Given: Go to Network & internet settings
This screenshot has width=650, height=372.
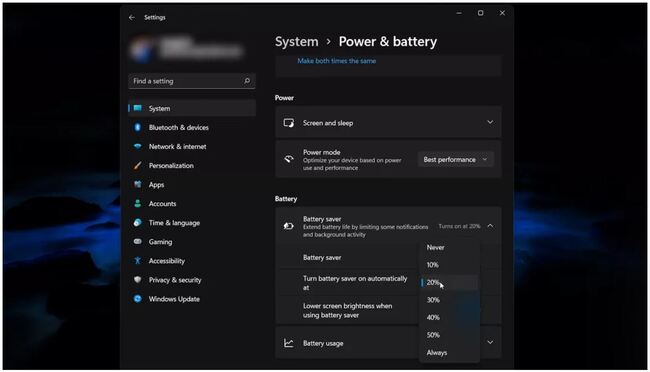Looking at the screenshot, I should pos(192,146).
